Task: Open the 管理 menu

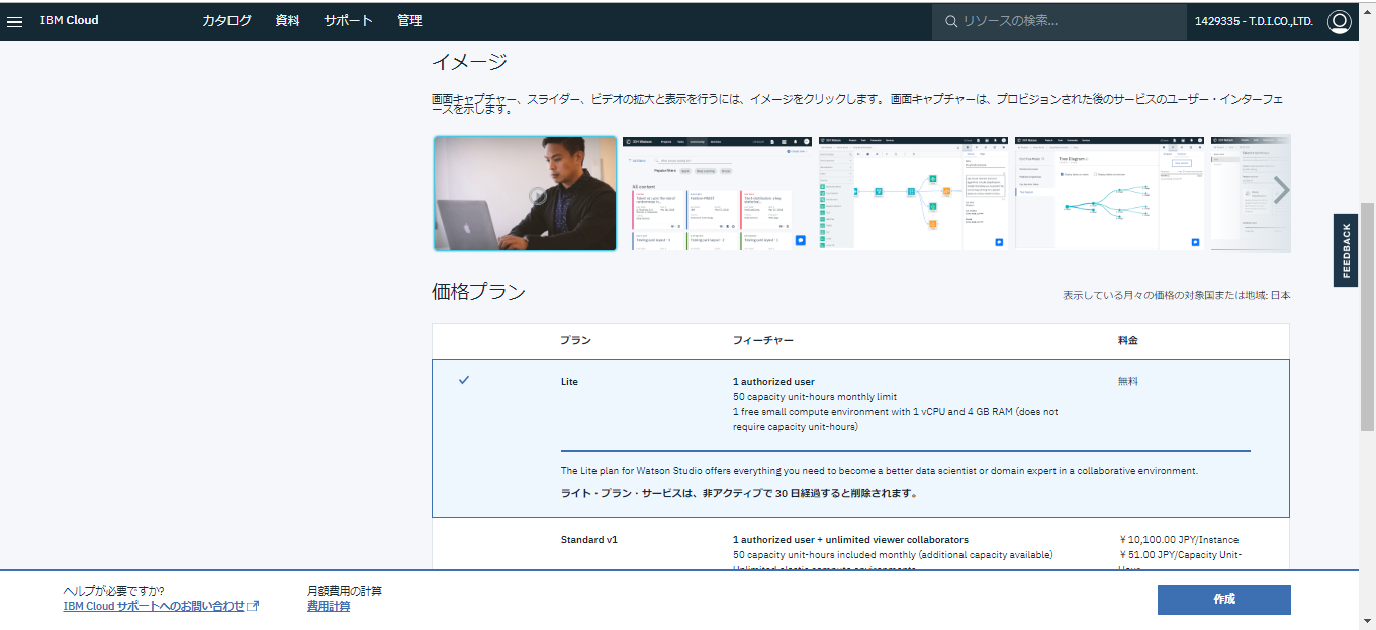Action: tap(409, 21)
